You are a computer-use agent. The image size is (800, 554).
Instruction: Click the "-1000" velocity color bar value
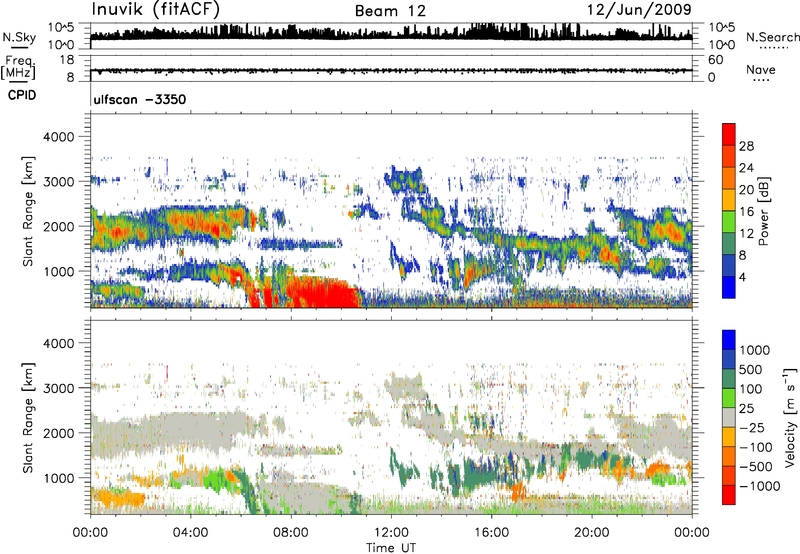759,486
